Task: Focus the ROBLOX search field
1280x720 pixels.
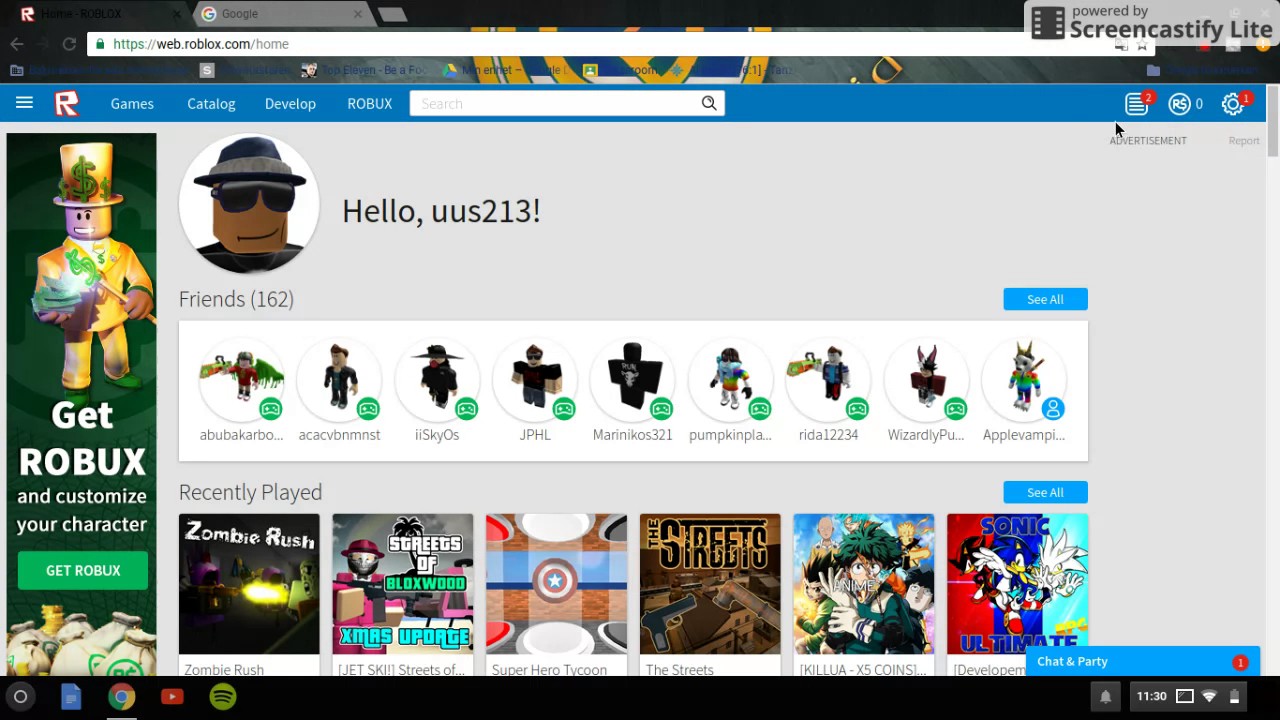Action: coord(555,104)
